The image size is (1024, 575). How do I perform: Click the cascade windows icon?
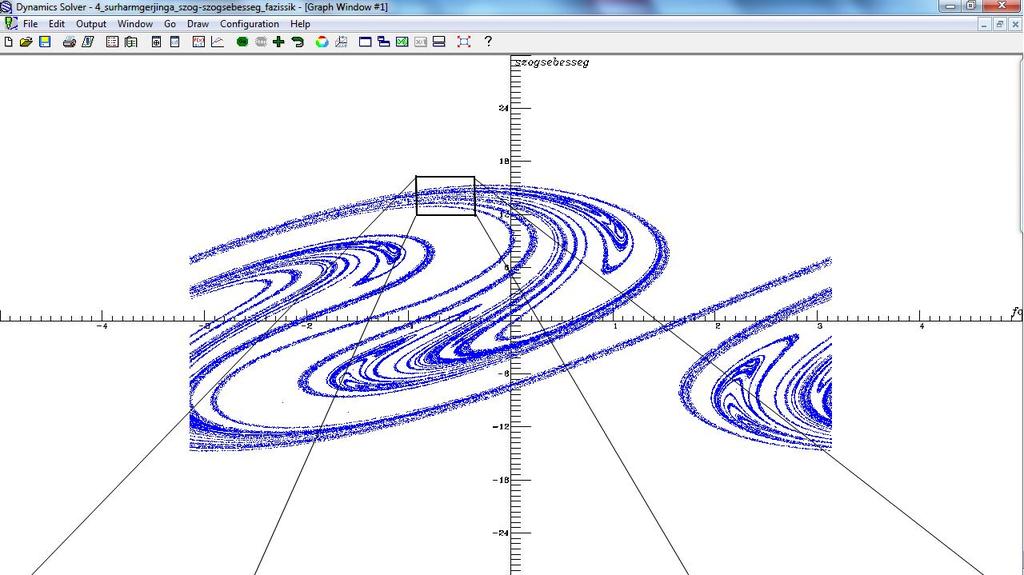coord(384,42)
